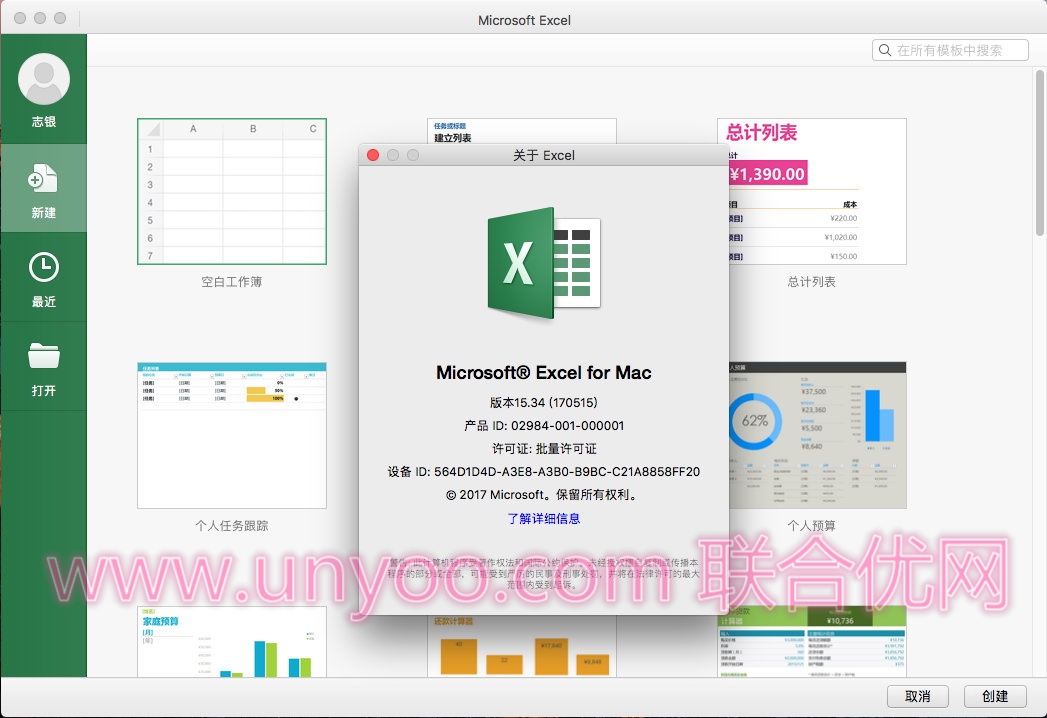Select the 个人预算 template thumbnail
The height and width of the screenshot is (718, 1047).
[x=817, y=435]
